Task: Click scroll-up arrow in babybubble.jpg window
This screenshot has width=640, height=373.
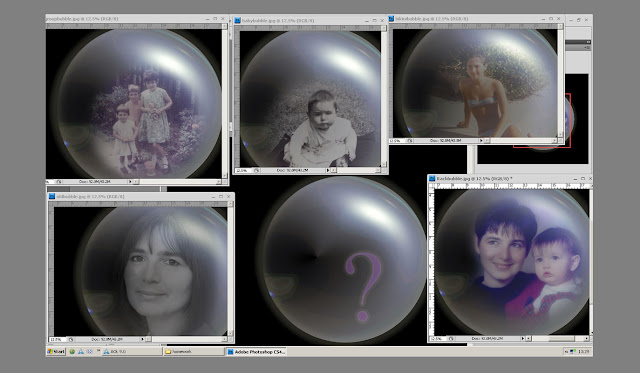Action: pos(384,28)
